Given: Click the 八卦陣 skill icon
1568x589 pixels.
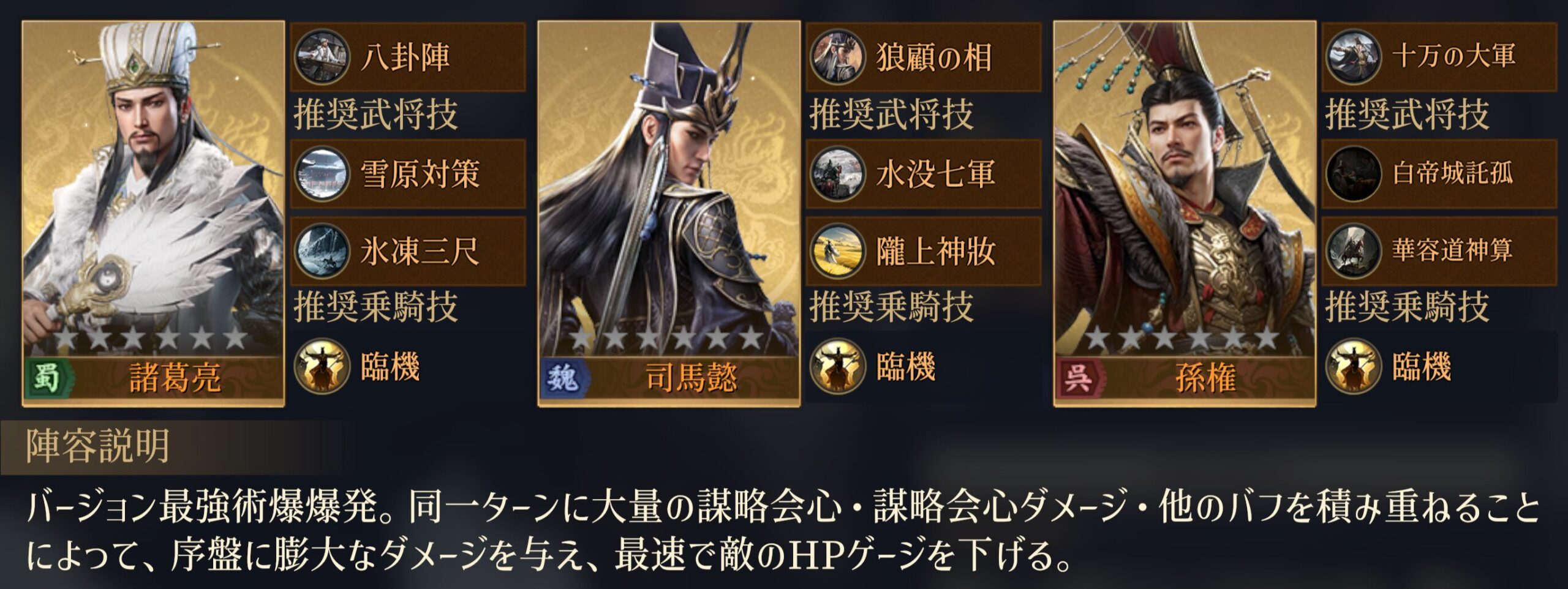Looking at the screenshot, I should (322, 57).
